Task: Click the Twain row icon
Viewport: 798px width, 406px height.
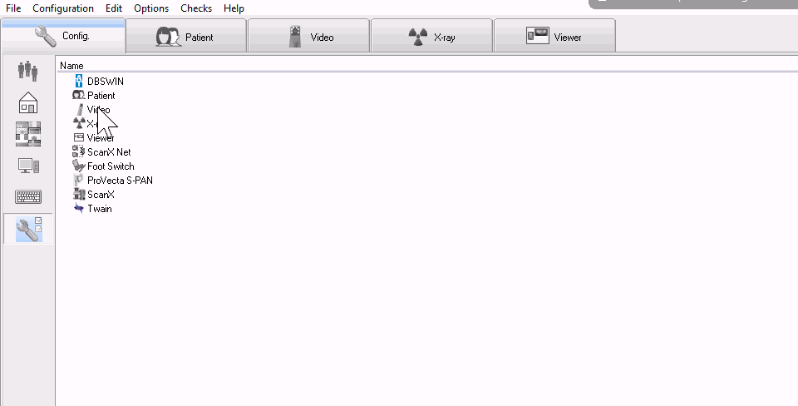Action: [79, 208]
